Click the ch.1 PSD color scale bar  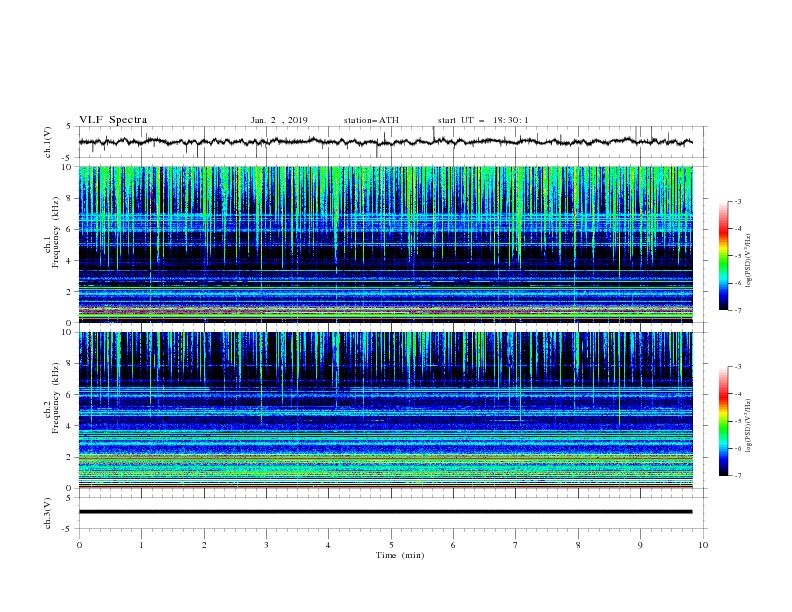724,256
